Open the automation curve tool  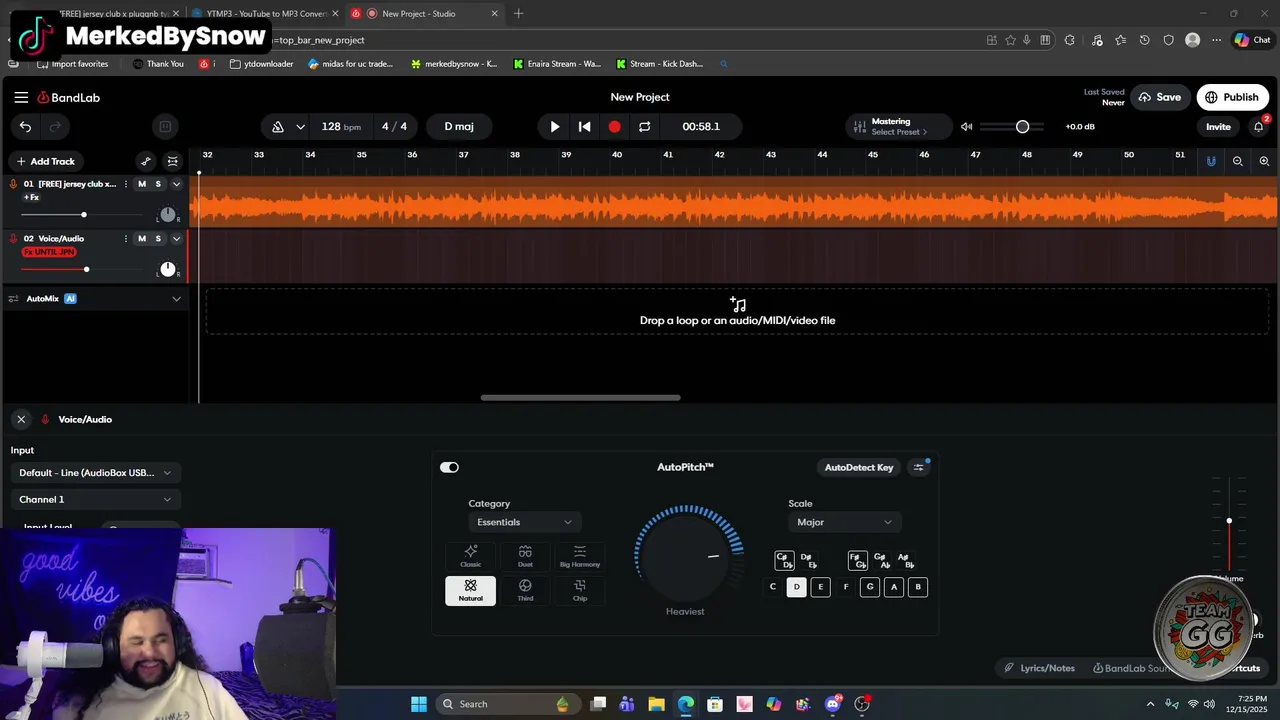coord(146,161)
